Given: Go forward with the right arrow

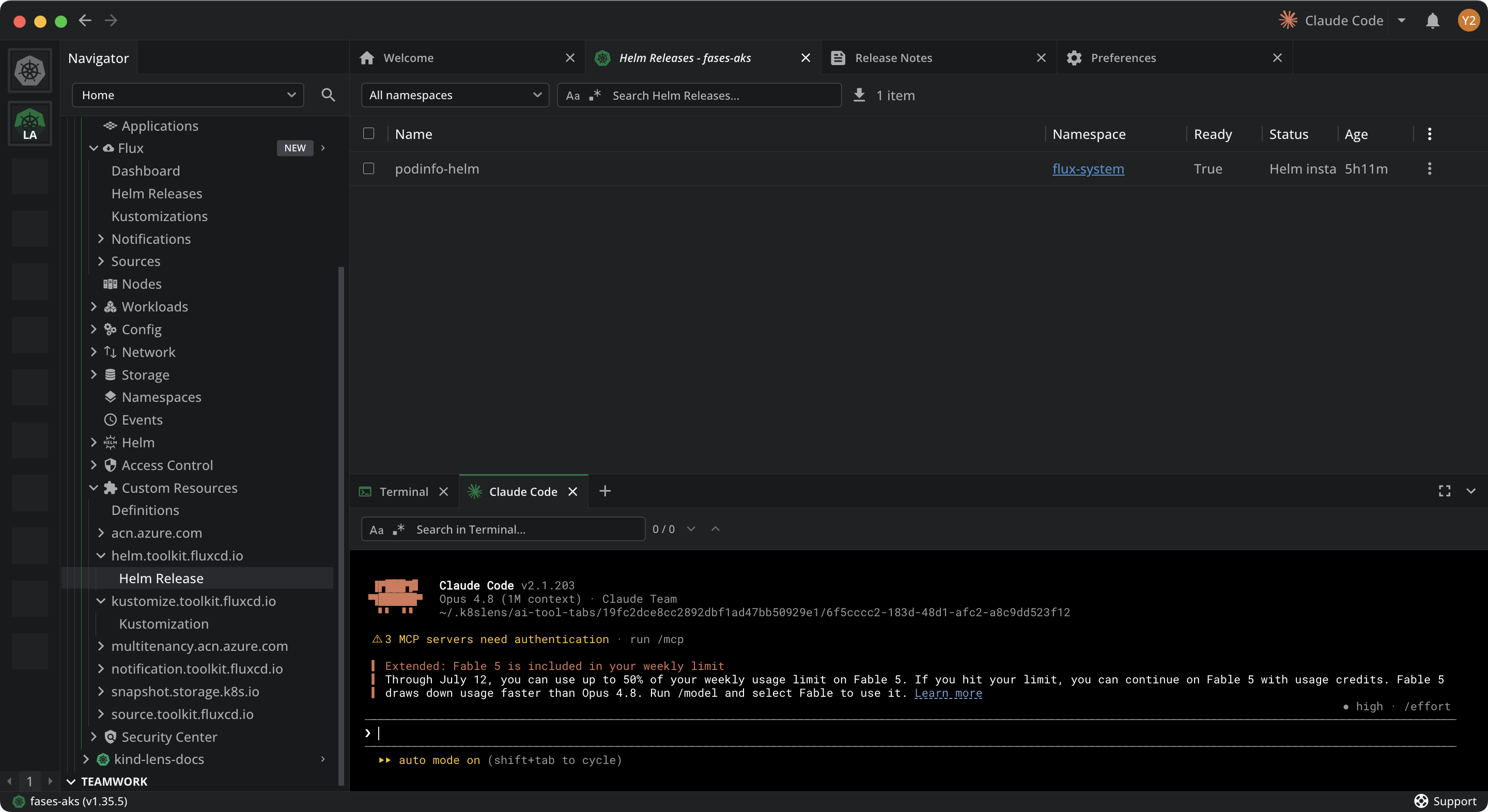Looking at the screenshot, I should pos(111,21).
